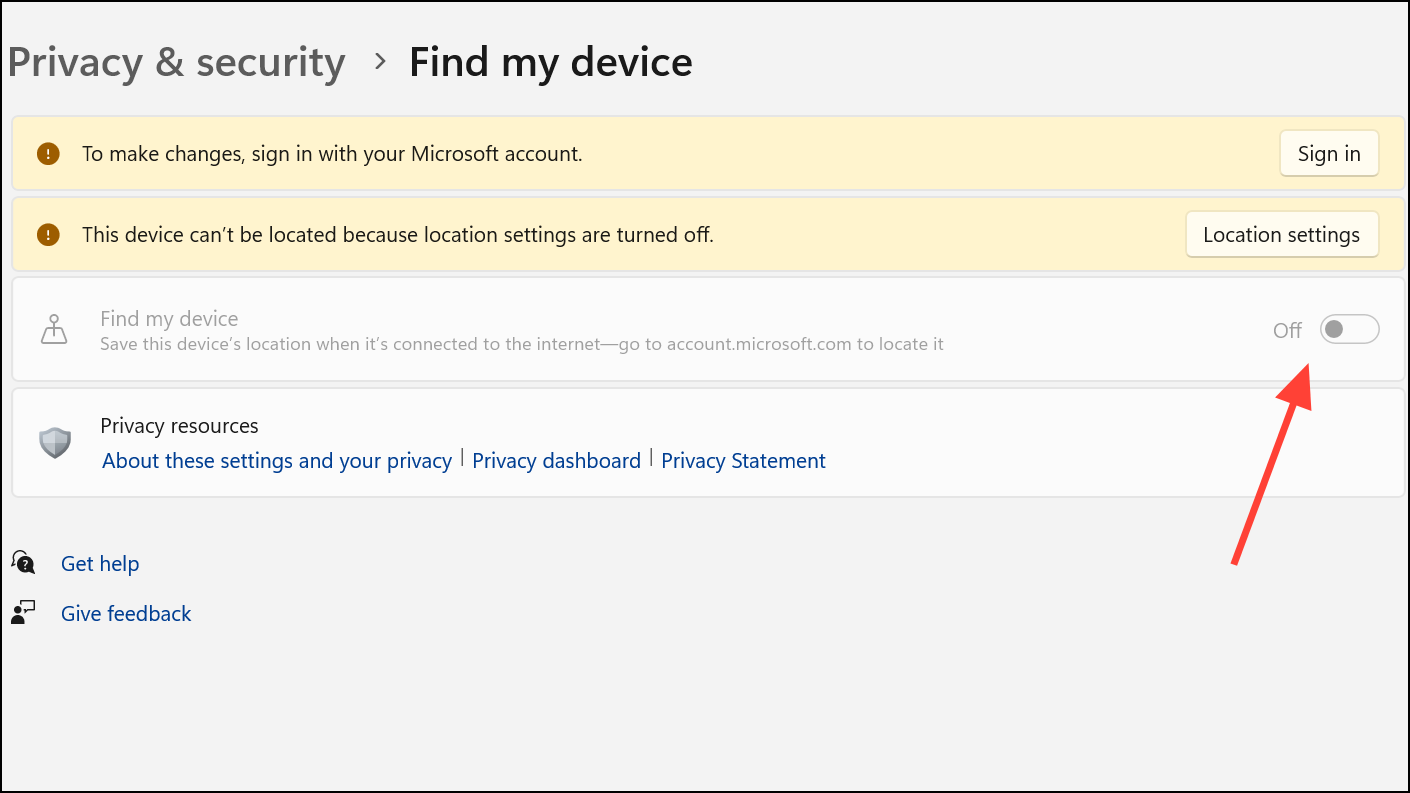Toggle the Find my device switch
The height and width of the screenshot is (793, 1410).
click(x=1349, y=329)
